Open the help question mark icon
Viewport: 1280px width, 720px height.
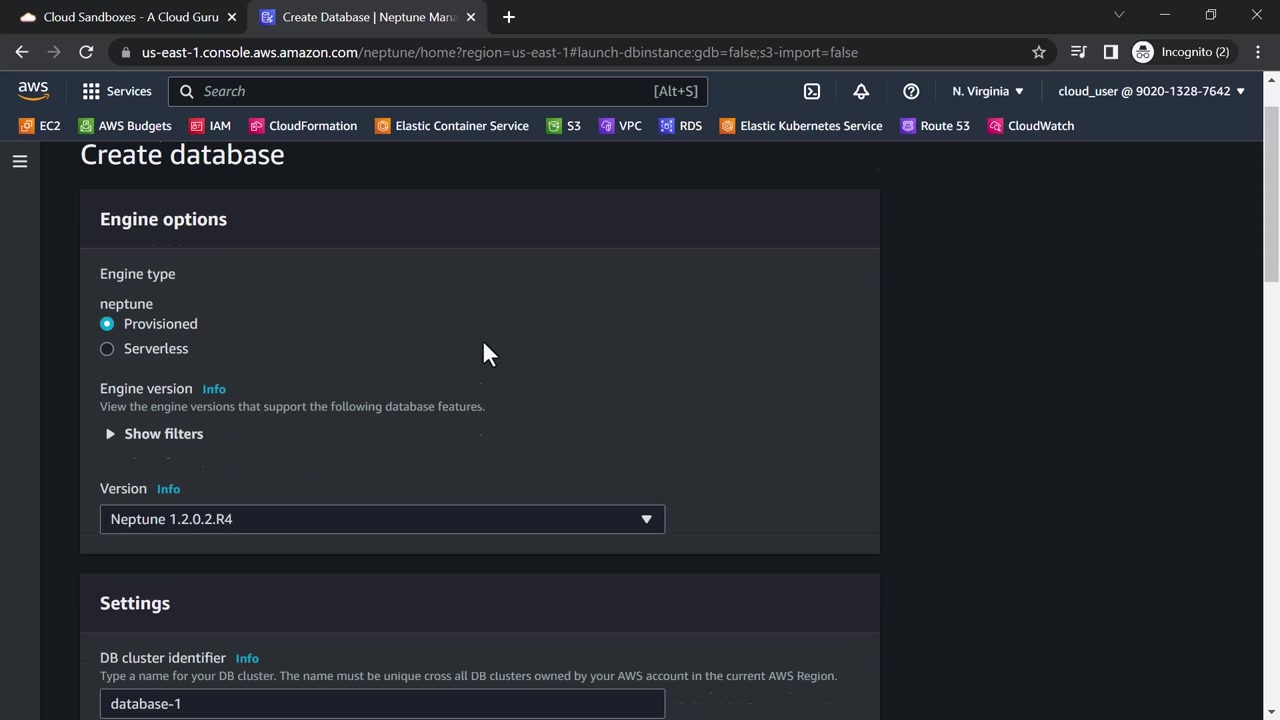pyautogui.click(x=911, y=91)
